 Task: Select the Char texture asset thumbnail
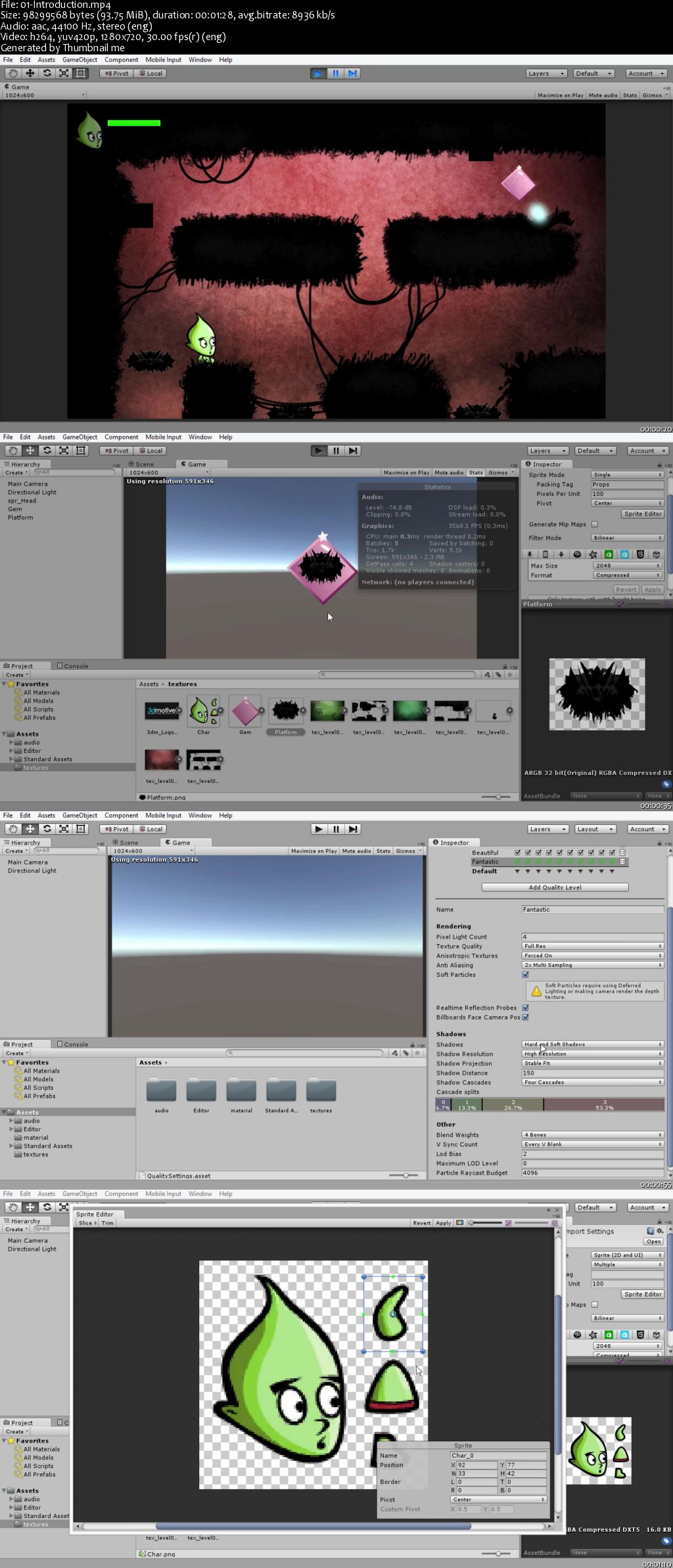(204, 711)
